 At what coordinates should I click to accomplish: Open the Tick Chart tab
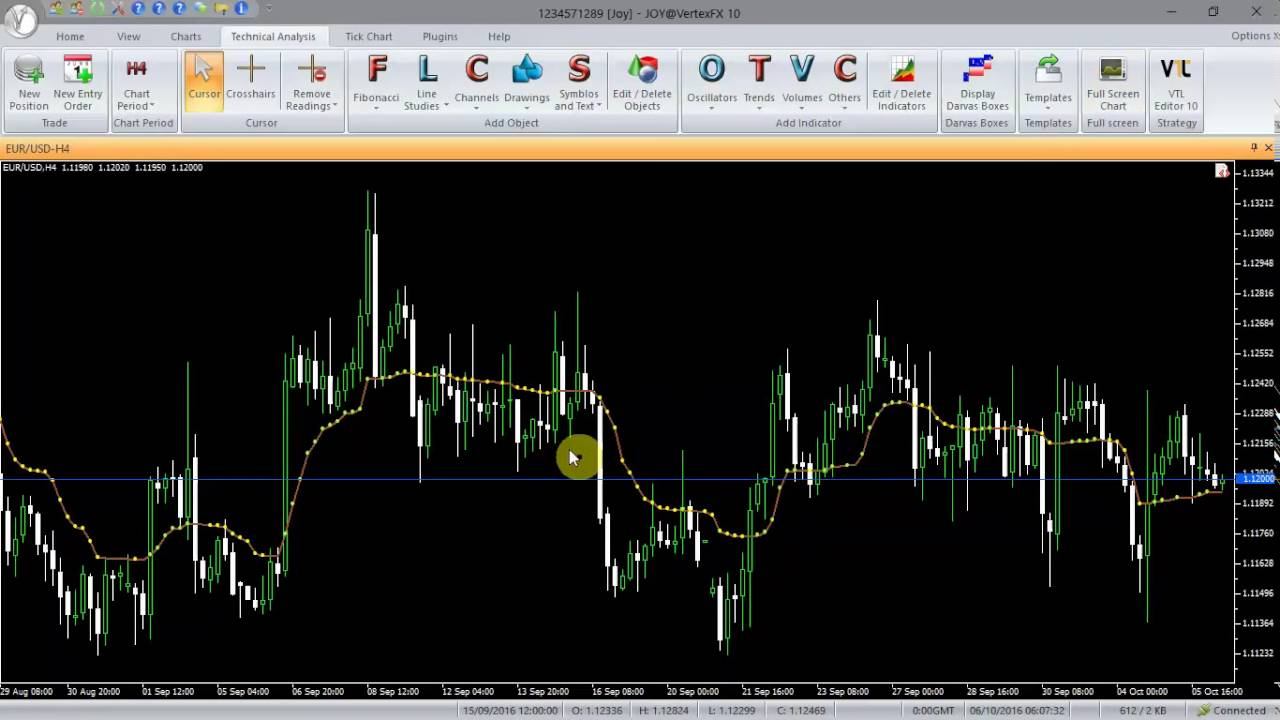click(x=369, y=36)
